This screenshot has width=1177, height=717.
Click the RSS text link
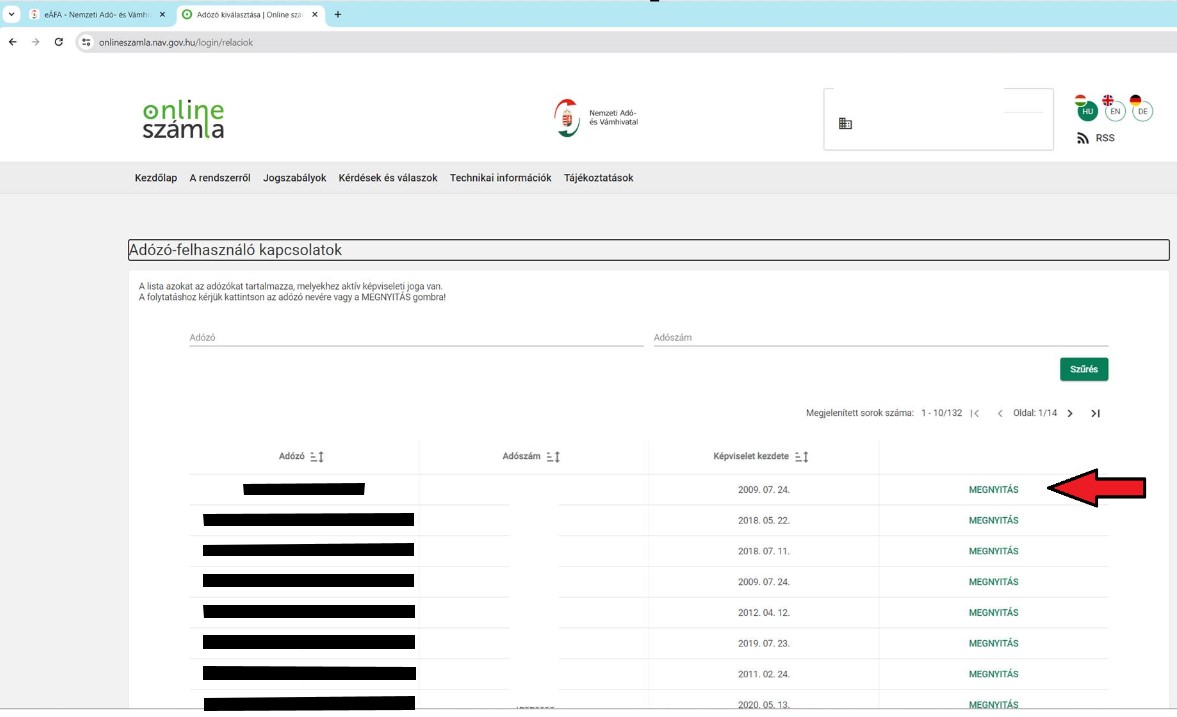[1105, 138]
